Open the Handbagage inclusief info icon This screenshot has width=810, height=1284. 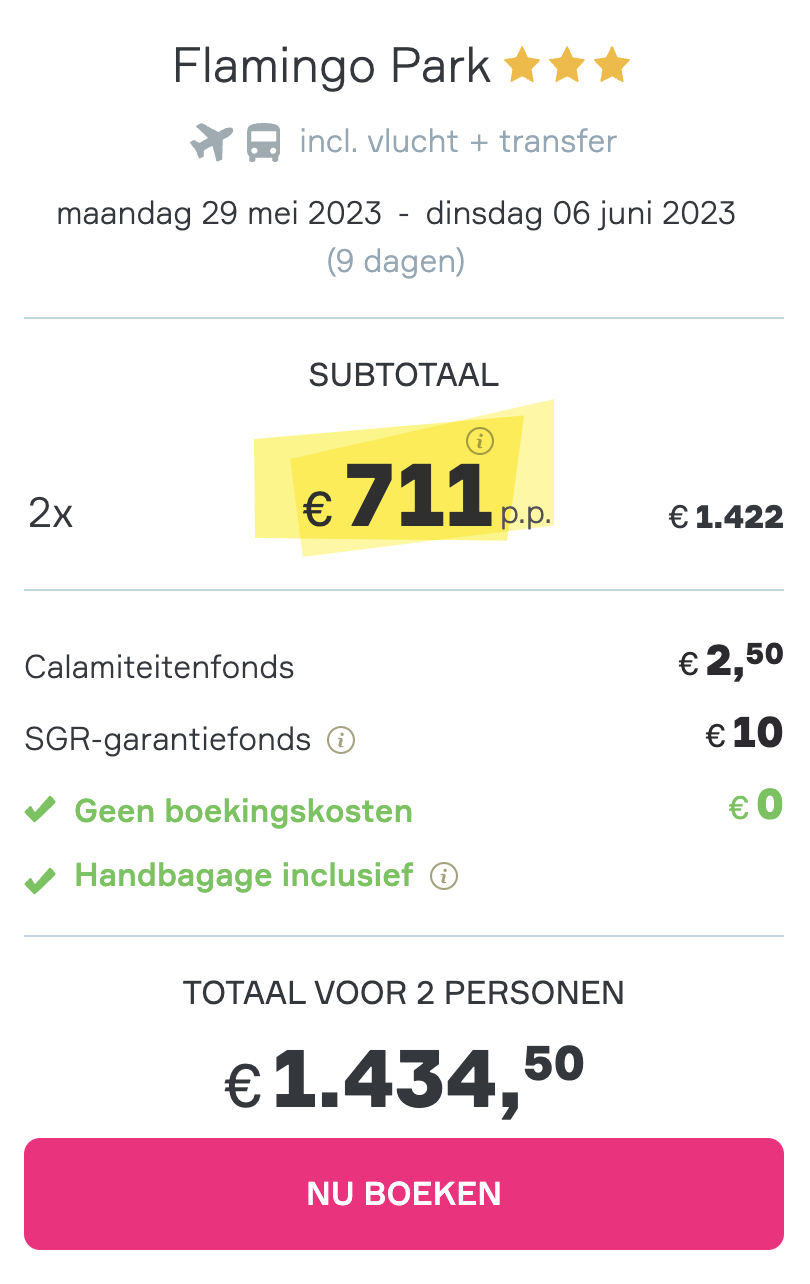pos(444,877)
